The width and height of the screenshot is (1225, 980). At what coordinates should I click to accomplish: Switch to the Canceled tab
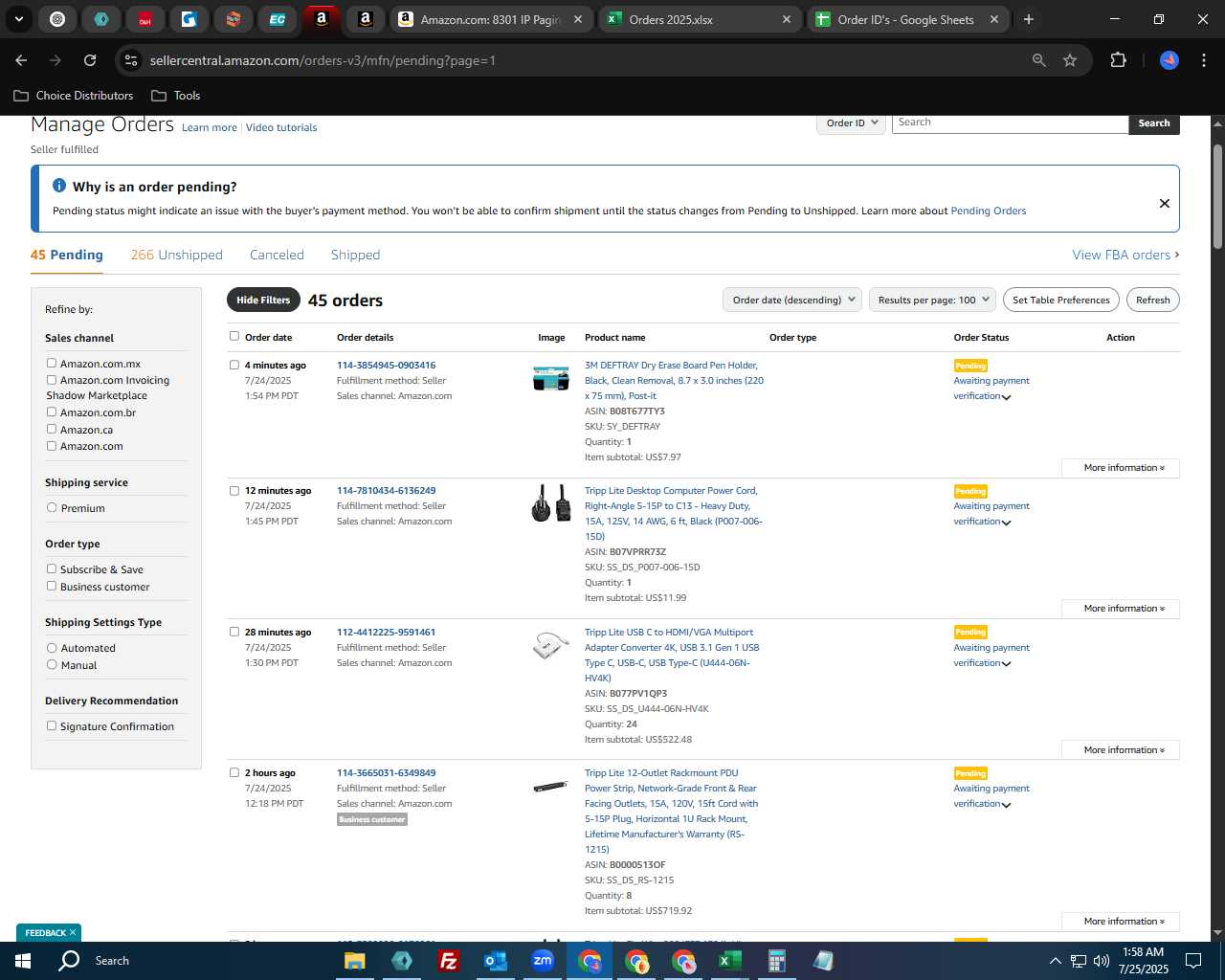(277, 255)
